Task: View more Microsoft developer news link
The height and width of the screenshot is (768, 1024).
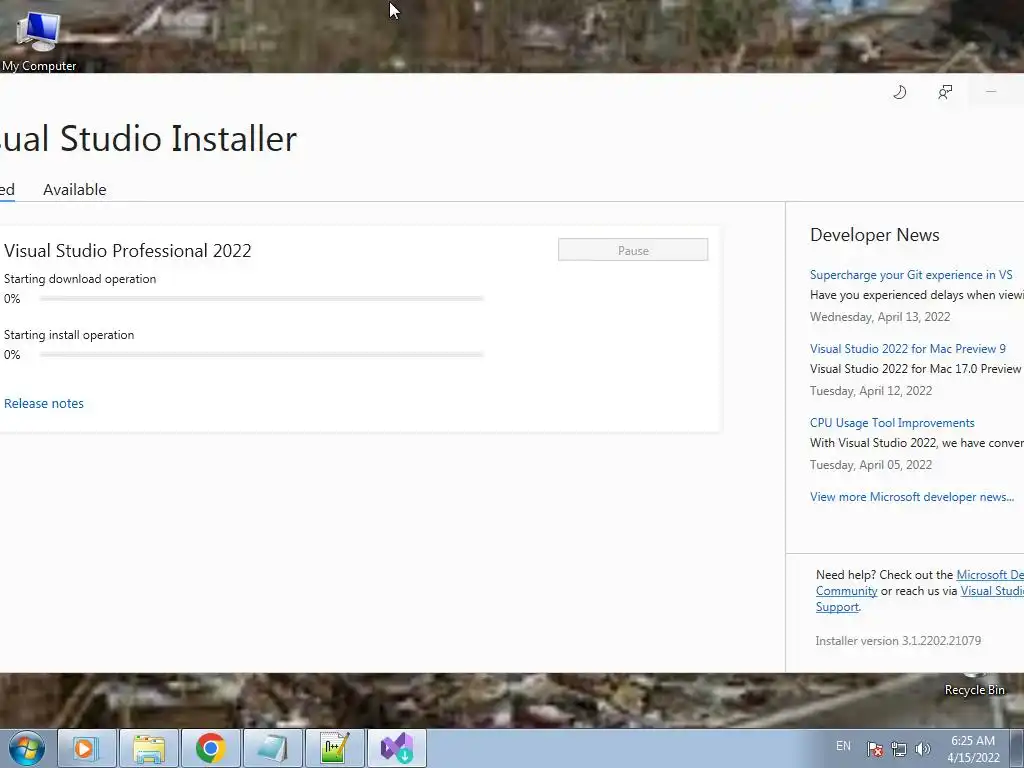Action: tap(912, 497)
